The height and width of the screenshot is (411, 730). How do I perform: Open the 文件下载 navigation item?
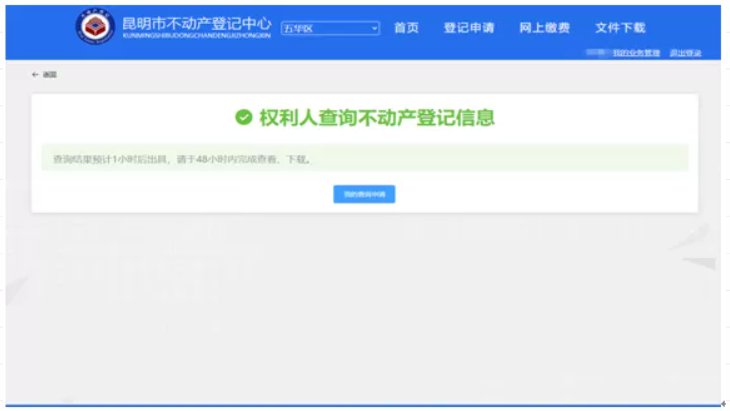(620, 28)
